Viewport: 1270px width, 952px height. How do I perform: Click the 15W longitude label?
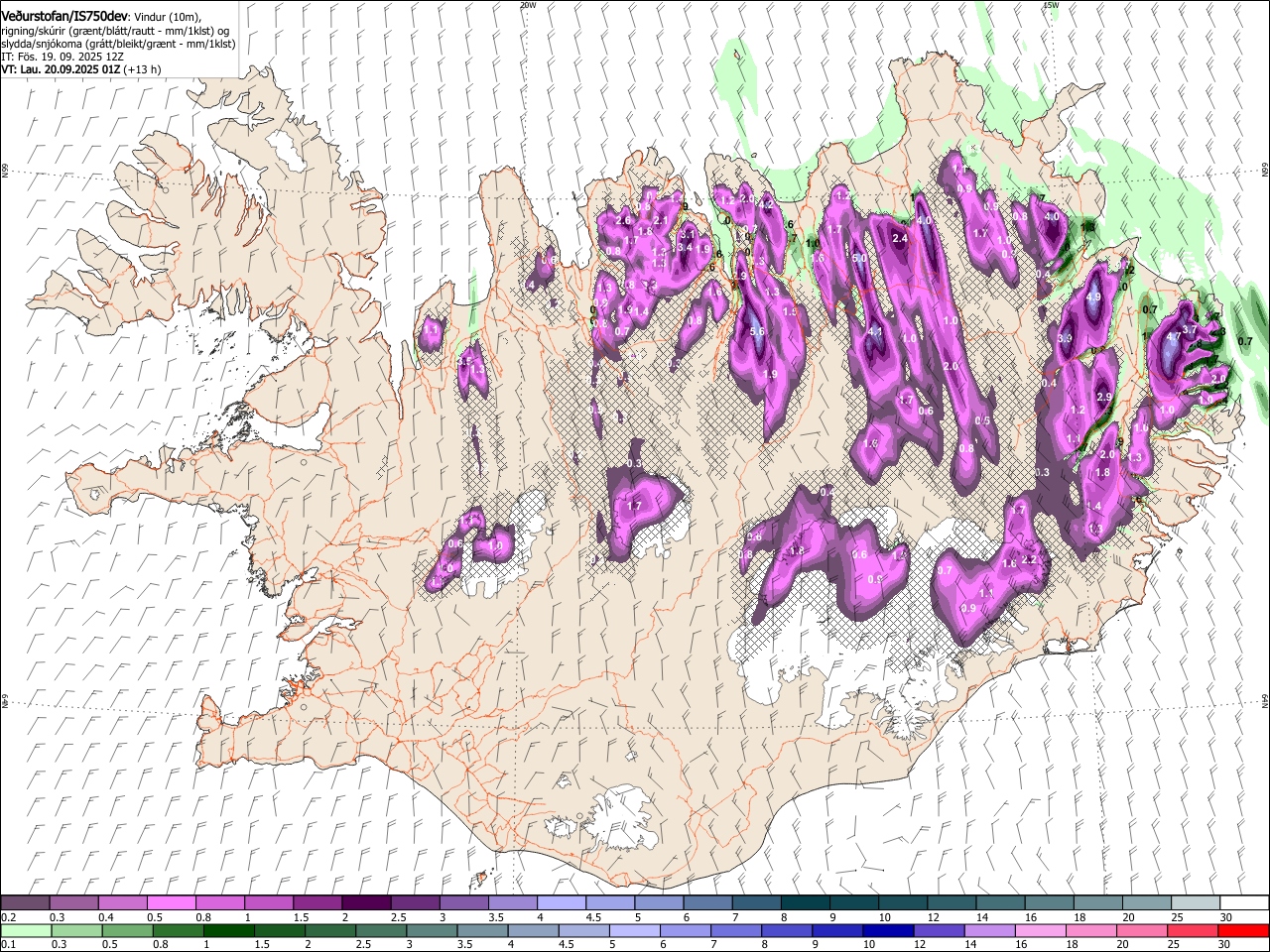[x=1051, y=5]
